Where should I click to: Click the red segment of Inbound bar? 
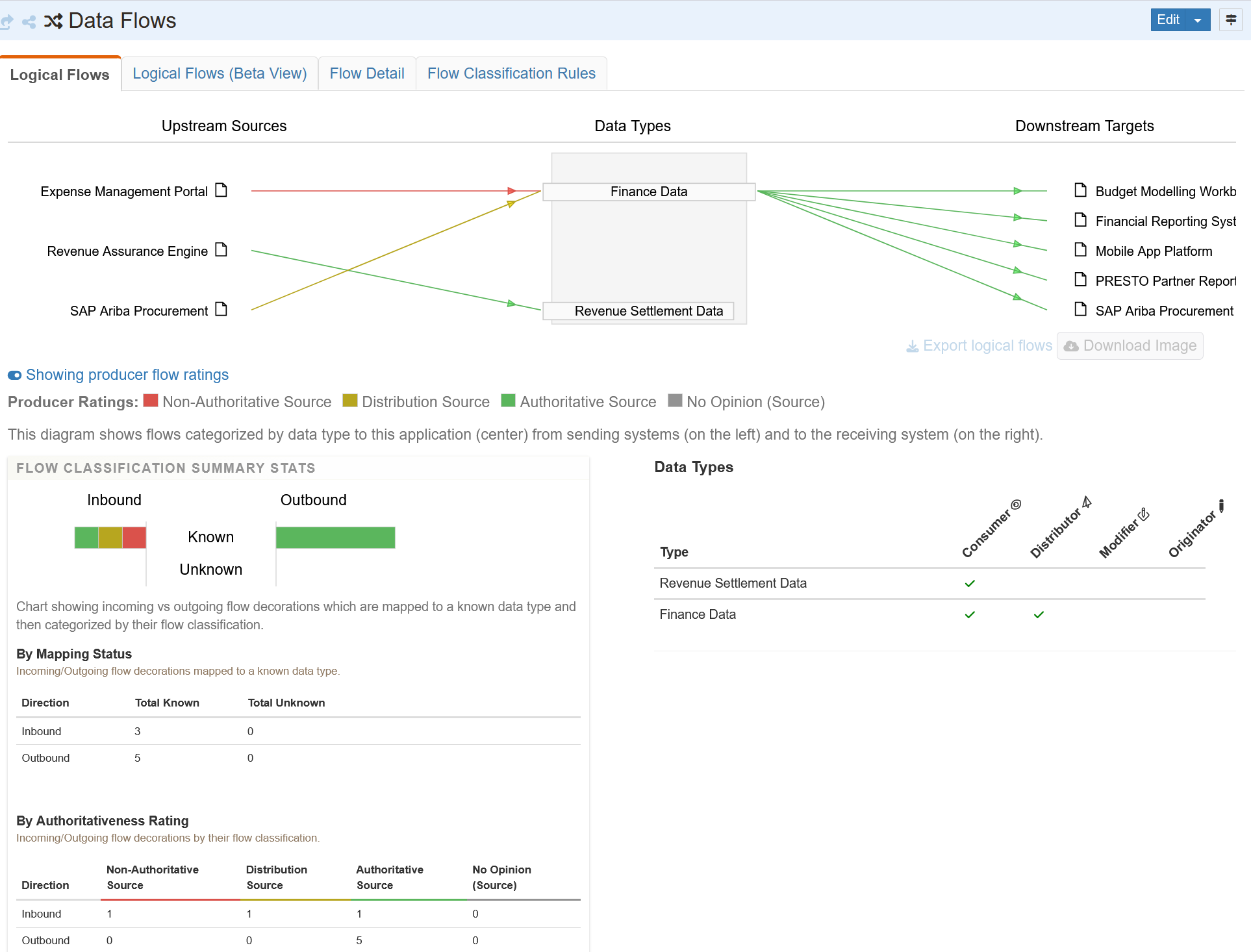[x=134, y=538]
